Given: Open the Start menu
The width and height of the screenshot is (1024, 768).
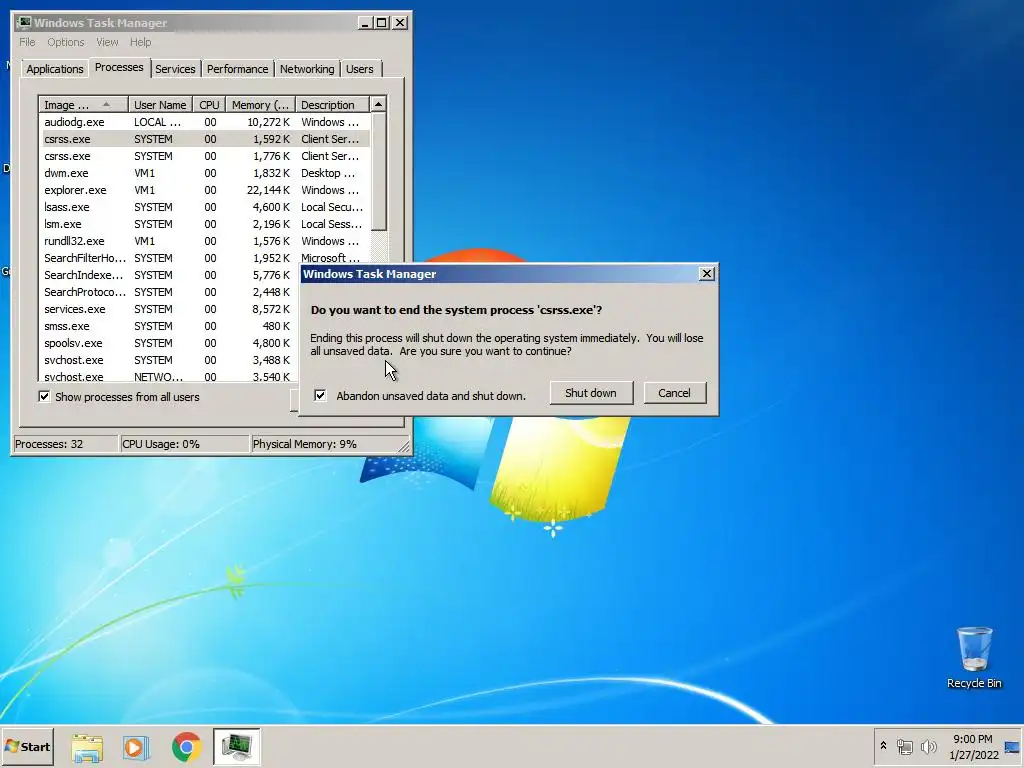Looking at the screenshot, I should [27, 746].
